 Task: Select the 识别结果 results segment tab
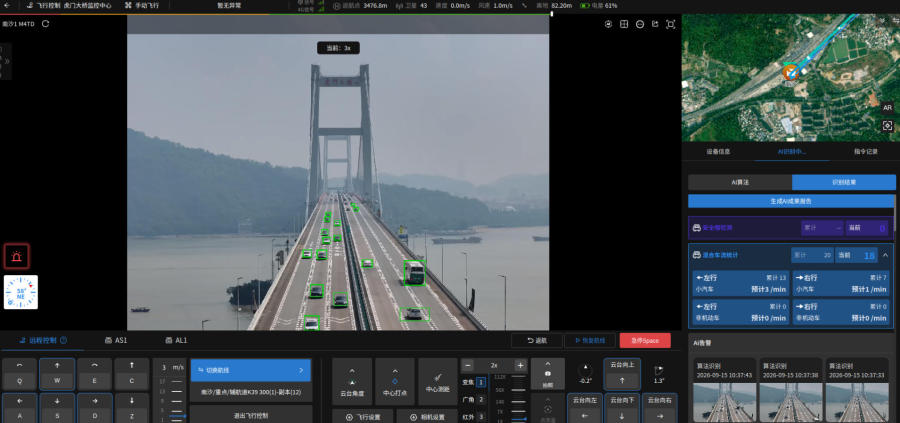pyautogui.click(x=844, y=182)
